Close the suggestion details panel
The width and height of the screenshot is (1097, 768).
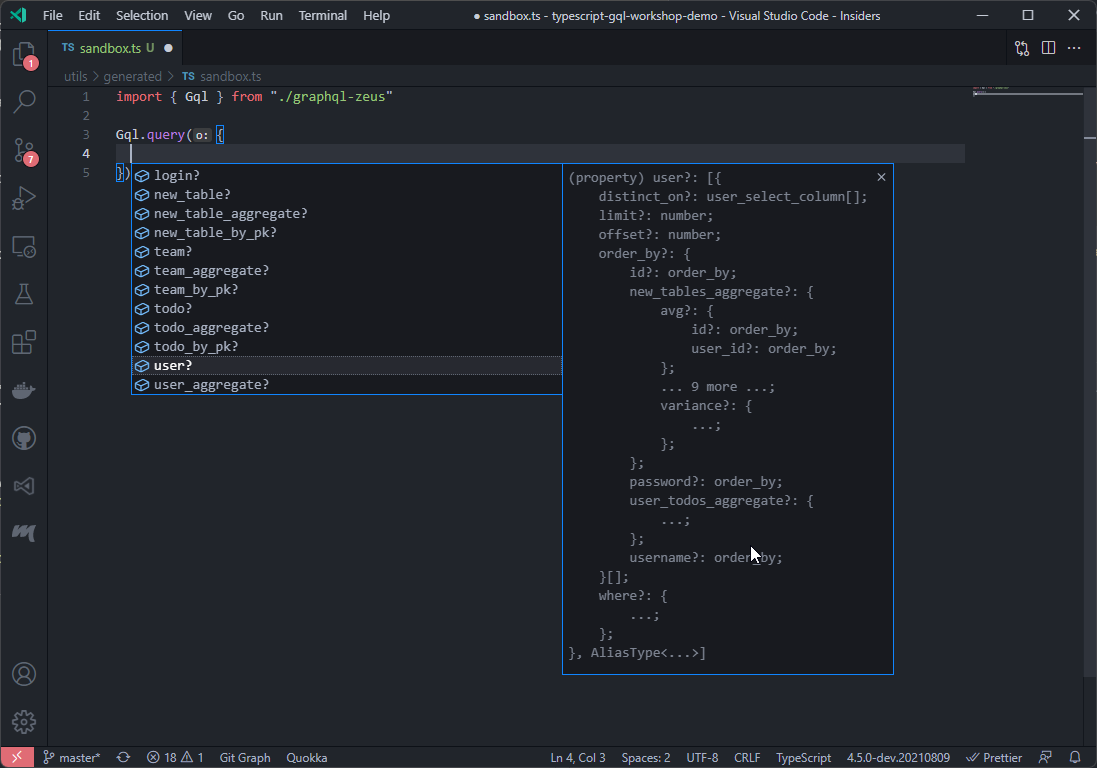point(881,177)
